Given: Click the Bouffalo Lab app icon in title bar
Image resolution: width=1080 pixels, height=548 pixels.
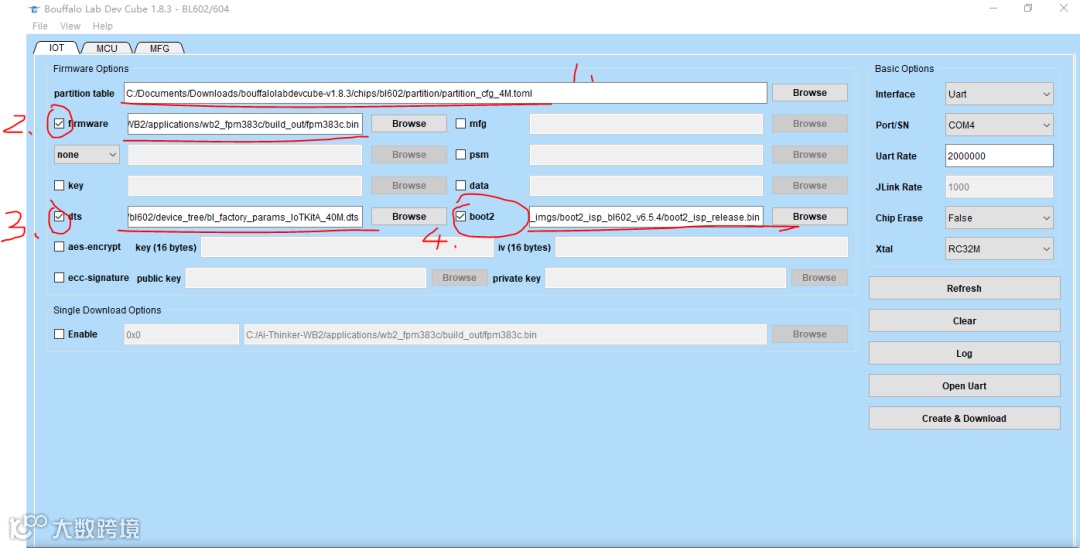Looking at the screenshot, I should tap(34, 9).
